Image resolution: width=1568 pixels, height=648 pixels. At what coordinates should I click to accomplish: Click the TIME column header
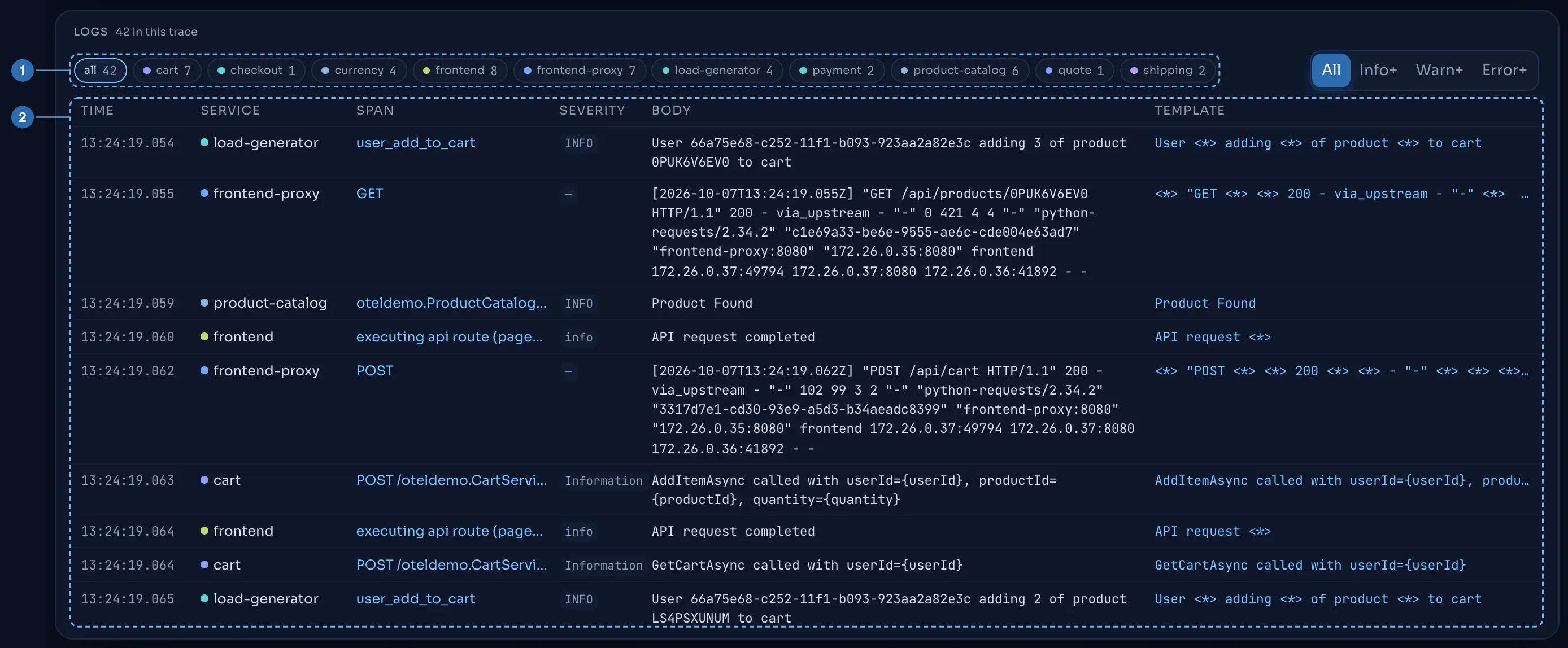[97, 110]
